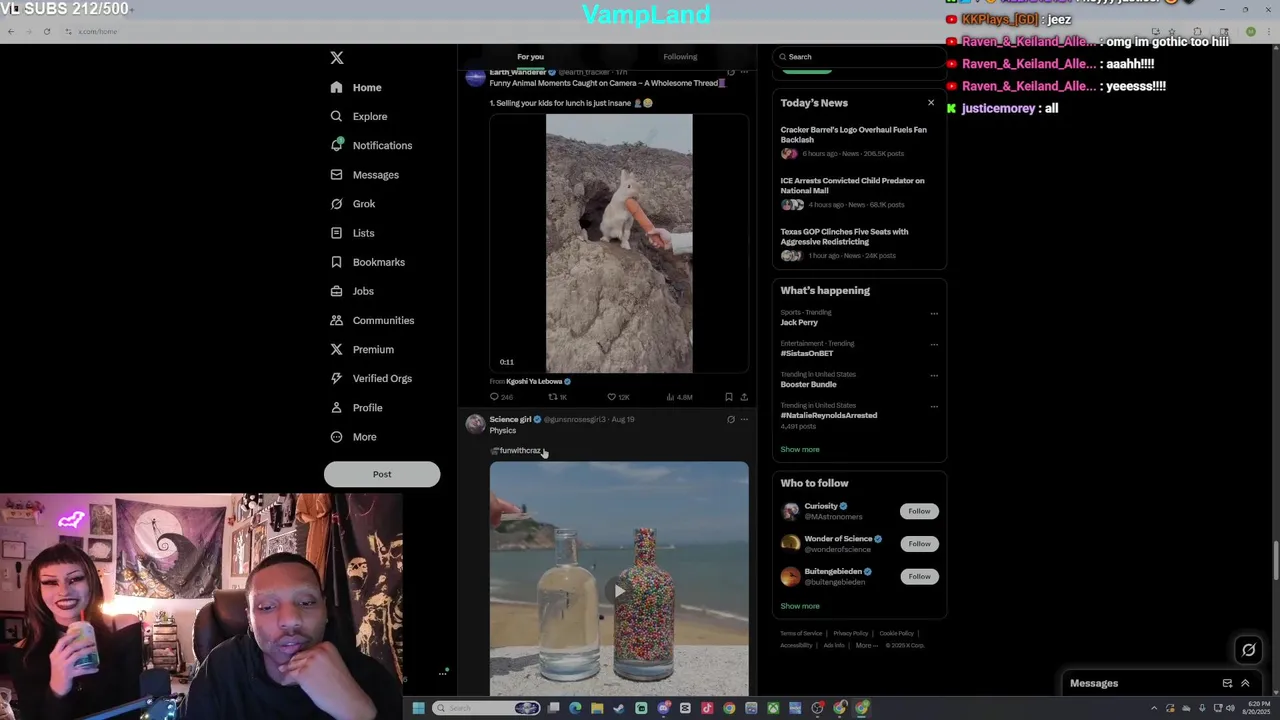Click Show more under What's happening
1280x720 pixels.
[x=800, y=450]
